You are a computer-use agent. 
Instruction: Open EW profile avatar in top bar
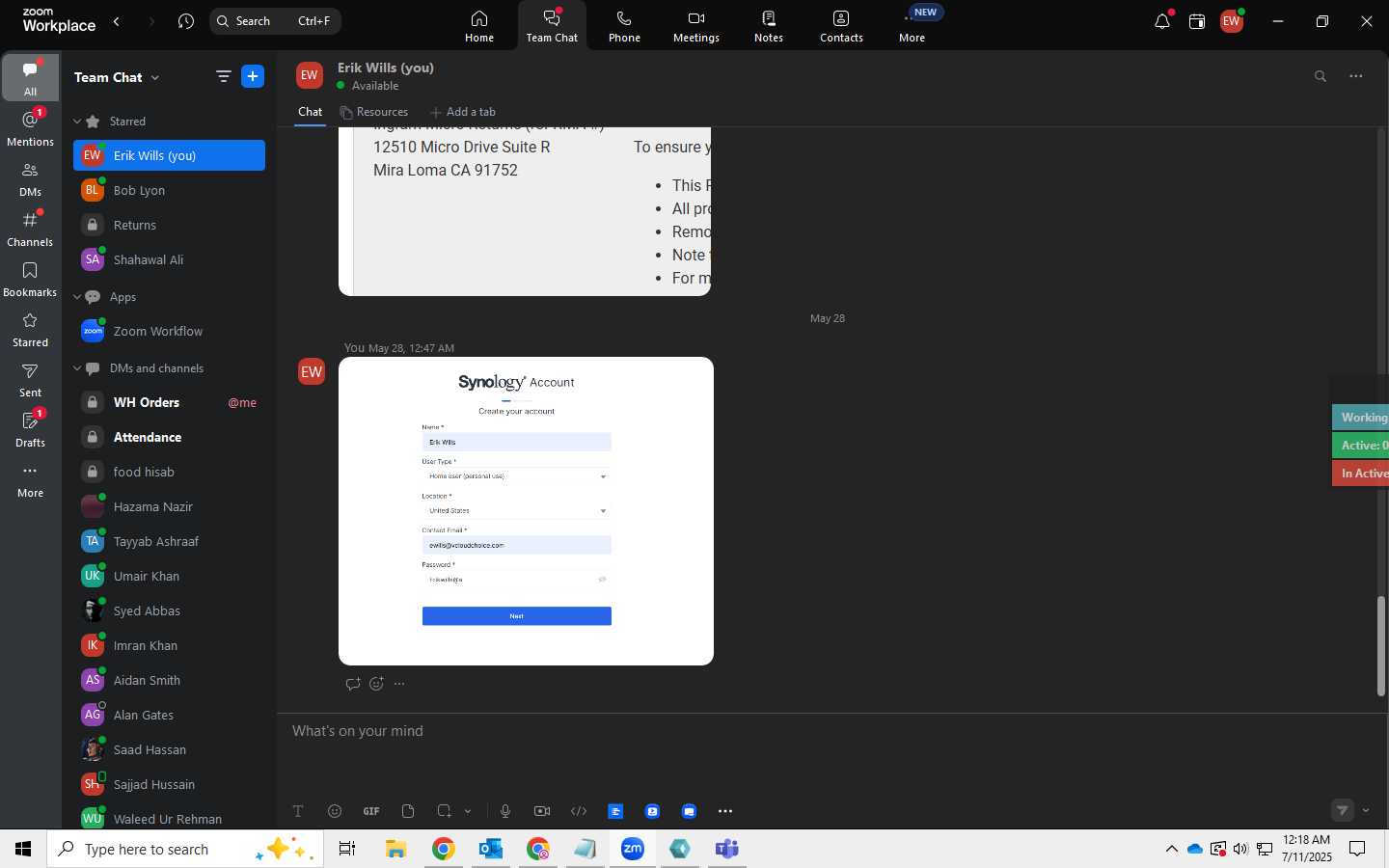coord(1232,21)
